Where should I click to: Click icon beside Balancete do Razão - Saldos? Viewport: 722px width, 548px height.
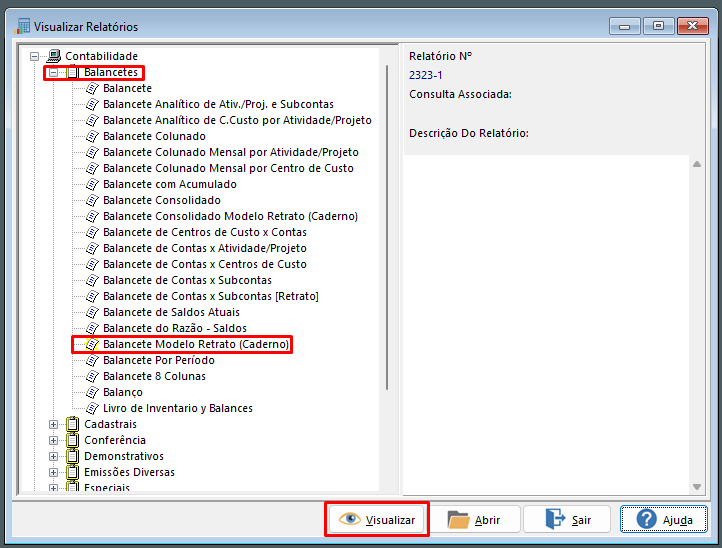93,328
